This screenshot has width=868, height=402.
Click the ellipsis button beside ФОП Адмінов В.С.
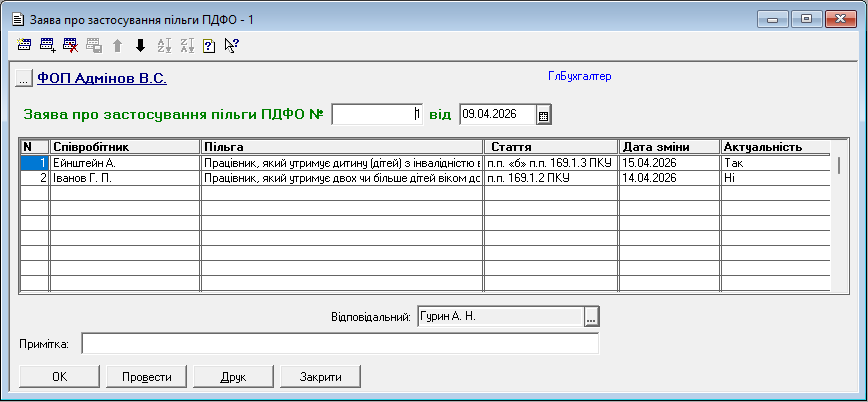click(x=25, y=78)
